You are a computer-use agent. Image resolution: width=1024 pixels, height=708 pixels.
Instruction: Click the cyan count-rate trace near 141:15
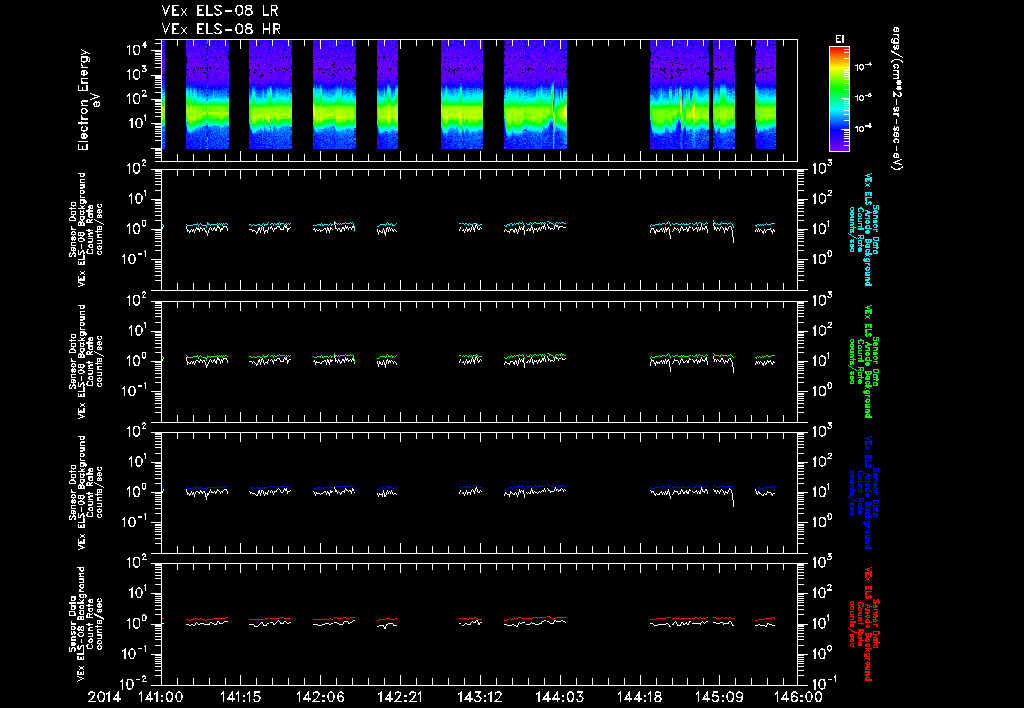pyautogui.click(x=270, y=225)
